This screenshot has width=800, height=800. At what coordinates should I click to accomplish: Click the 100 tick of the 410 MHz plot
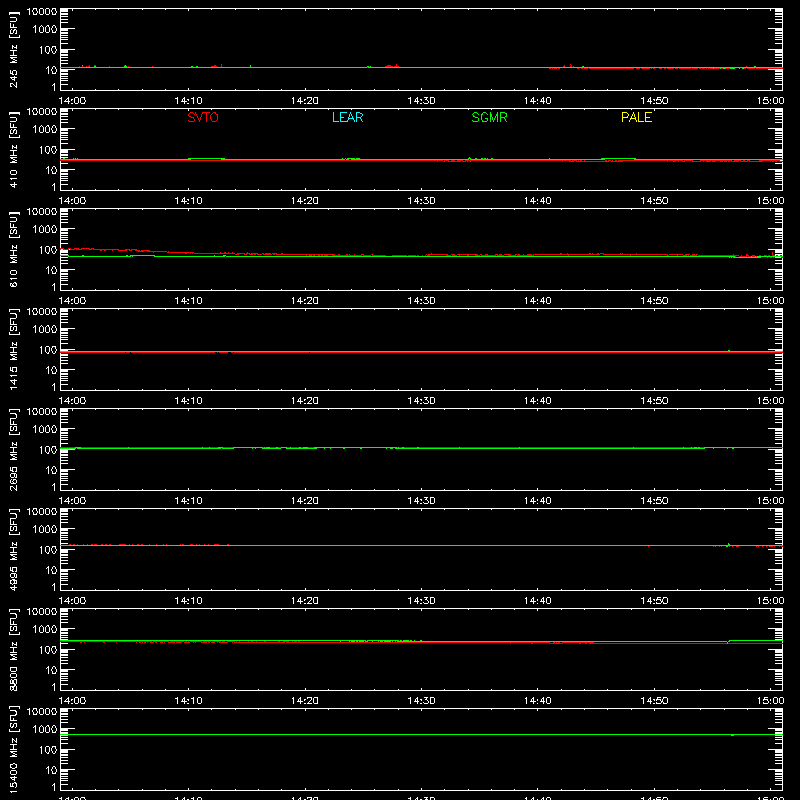(48, 150)
